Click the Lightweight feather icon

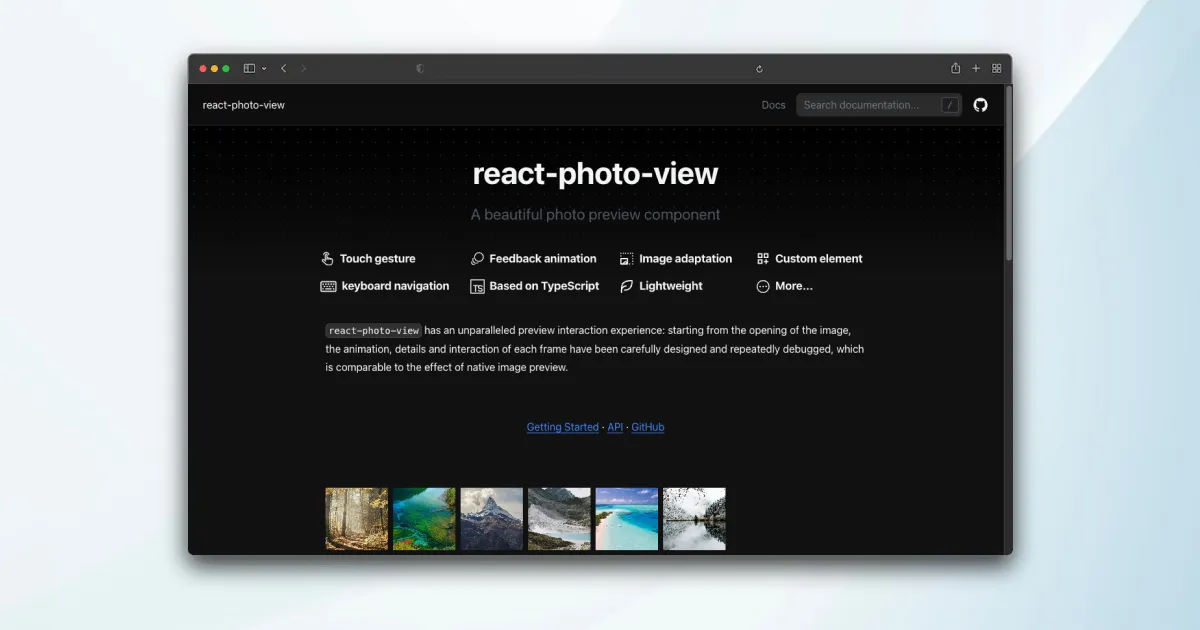(627, 286)
